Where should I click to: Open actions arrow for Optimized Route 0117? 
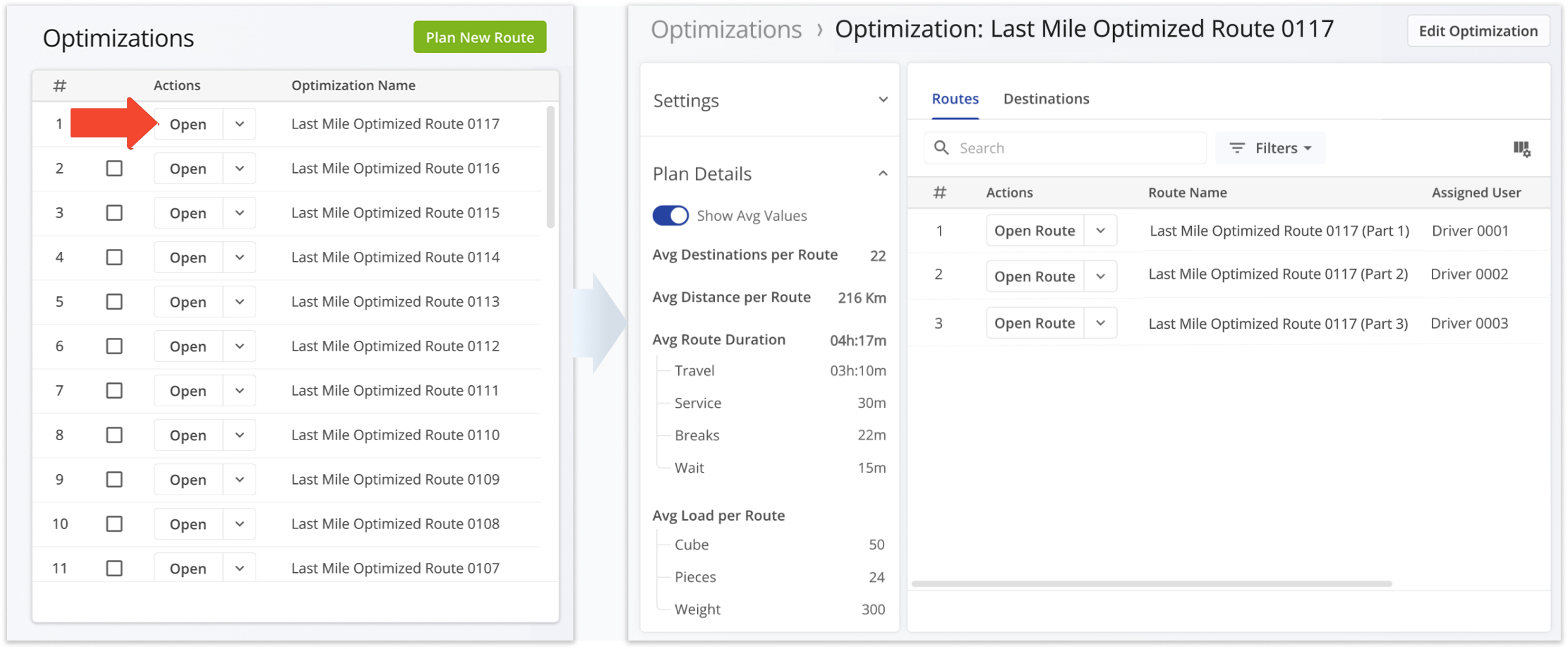point(240,124)
